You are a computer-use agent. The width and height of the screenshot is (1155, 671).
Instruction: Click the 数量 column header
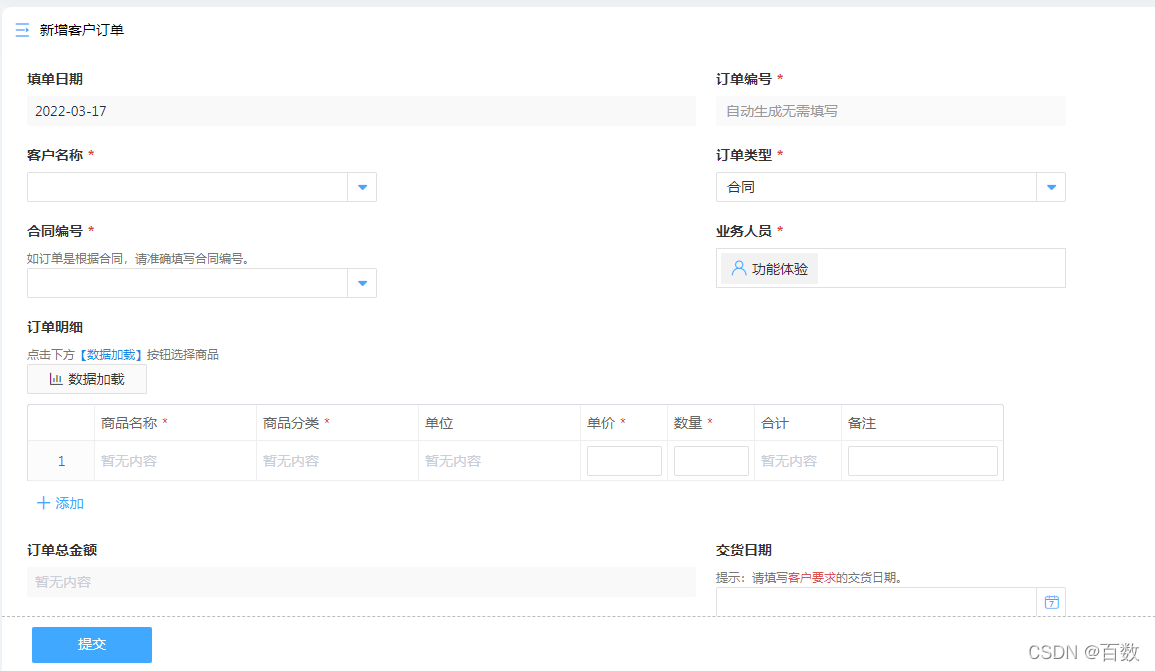(711, 424)
